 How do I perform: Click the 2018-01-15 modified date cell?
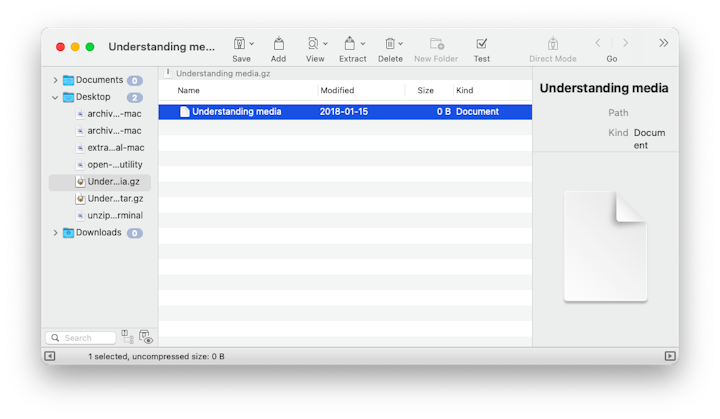pyautogui.click(x=343, y=112)
